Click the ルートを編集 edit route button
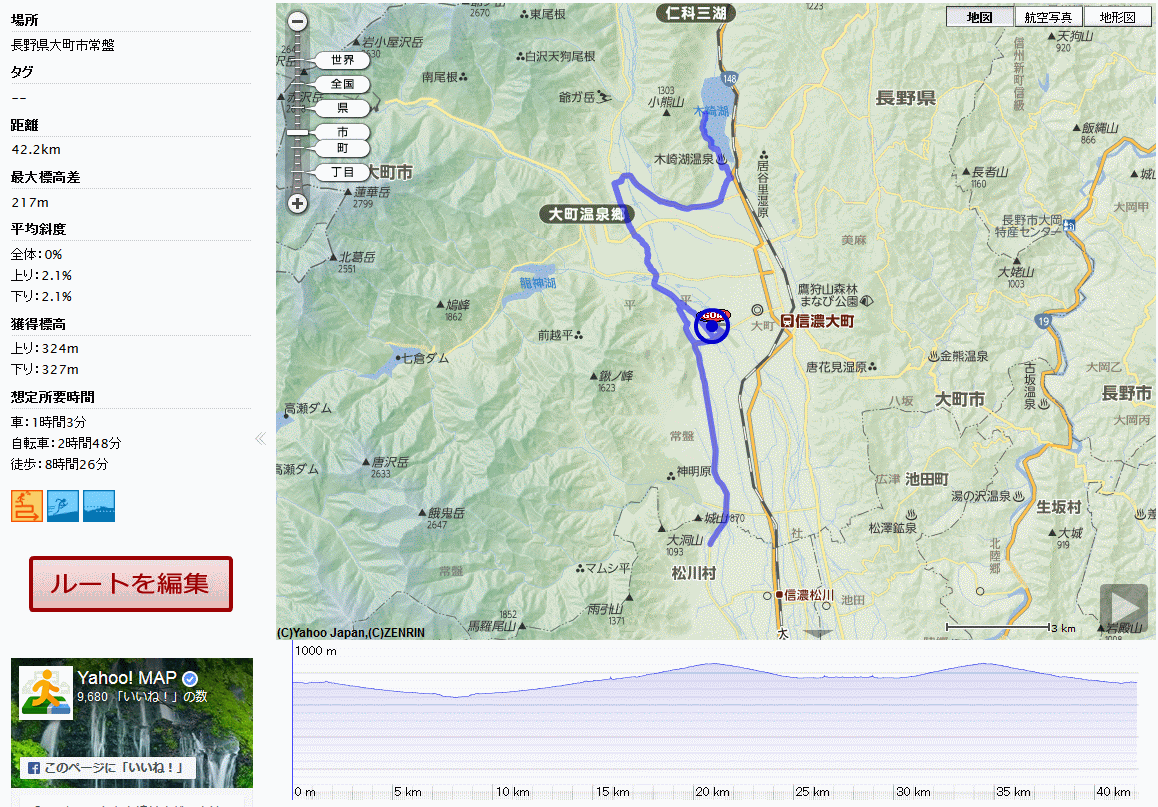 (131, 584)
